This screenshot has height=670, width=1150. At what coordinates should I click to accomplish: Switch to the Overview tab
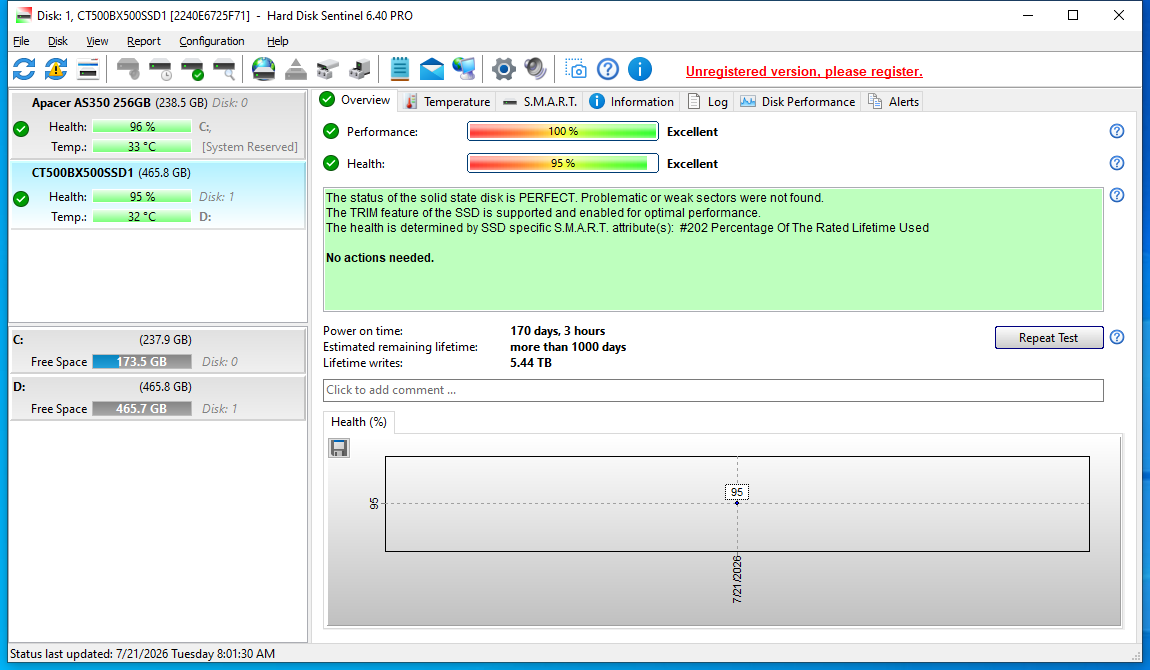point(356,100)
